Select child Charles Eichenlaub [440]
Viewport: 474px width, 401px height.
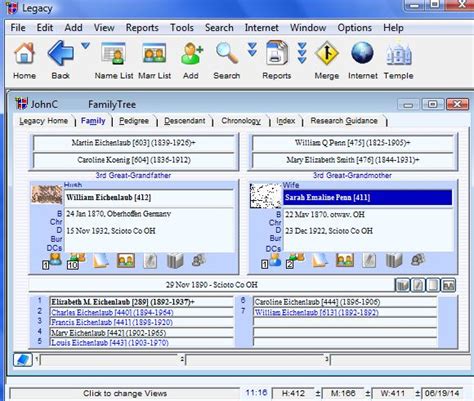(141, 313)
